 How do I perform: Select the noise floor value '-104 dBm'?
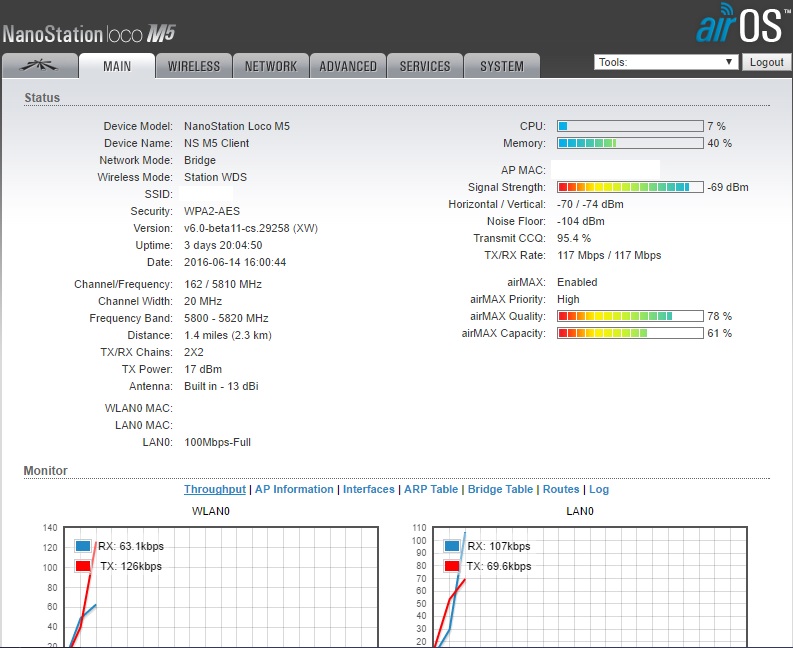click(581, 221)
